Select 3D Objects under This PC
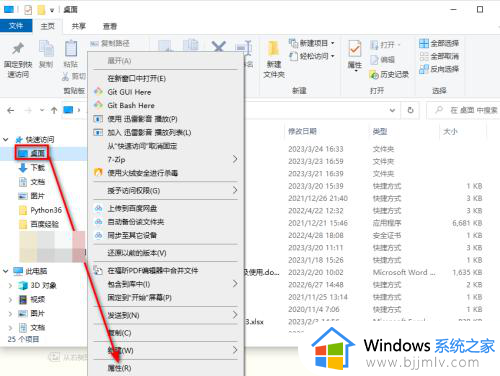The width and height of the screenshot is (500, 376). pyautogui.click(x=37, y=285)
